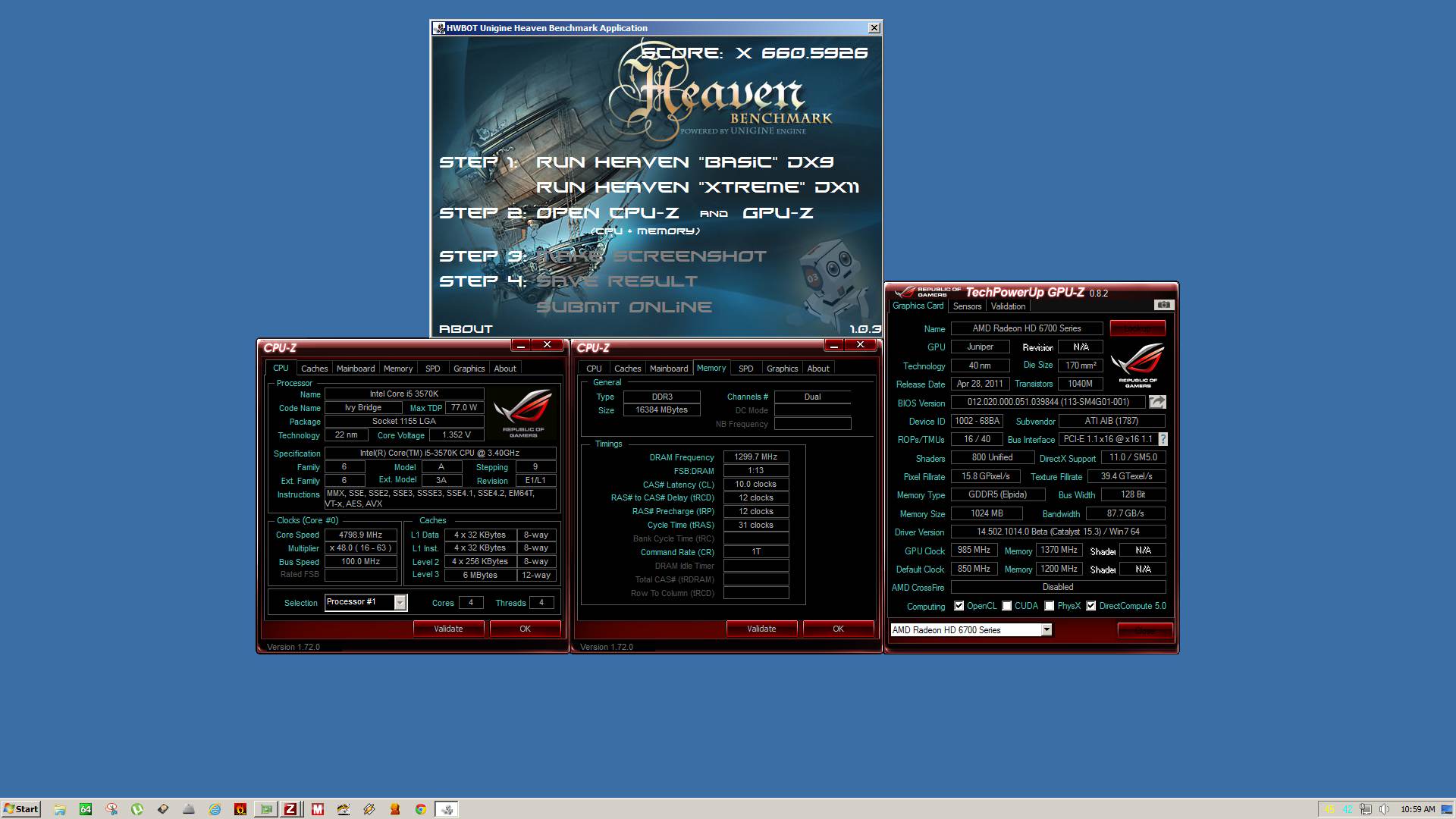The height and width of the screenshot is (819, 1456).
Task: Click the red flame app taskbar icon
Action: point(240,809)
